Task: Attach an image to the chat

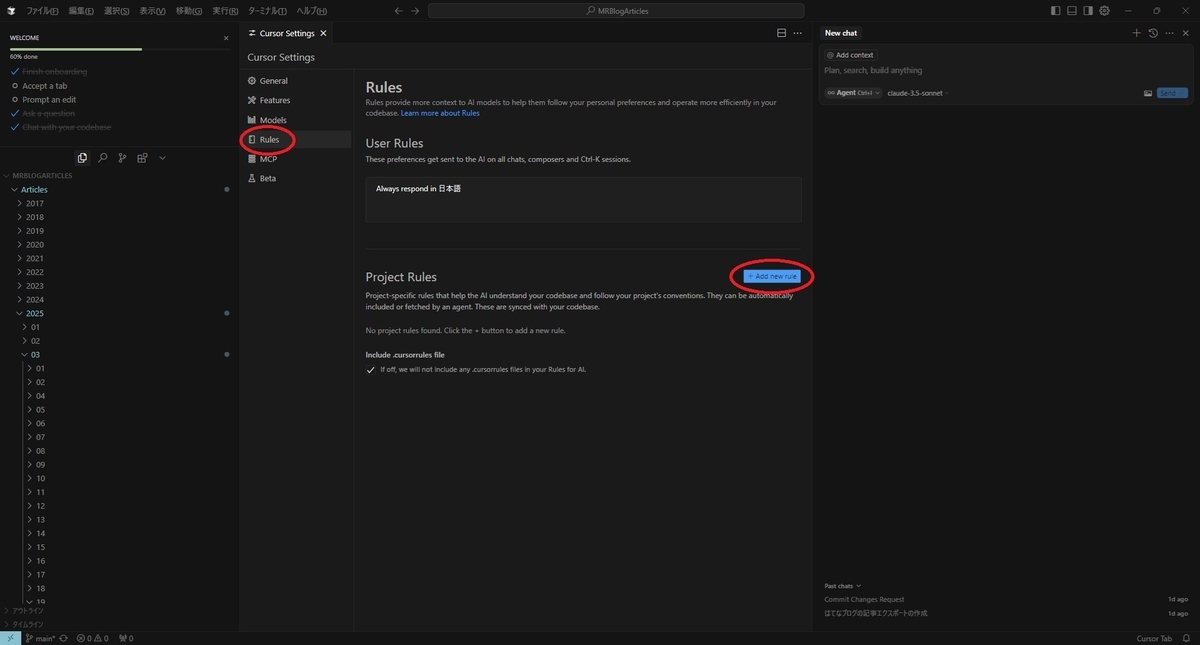Action: [x=1148, y=93]
